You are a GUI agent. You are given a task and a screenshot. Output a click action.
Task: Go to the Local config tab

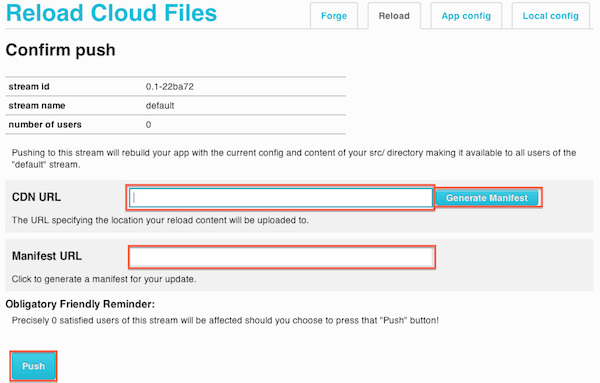coord(551,16)
